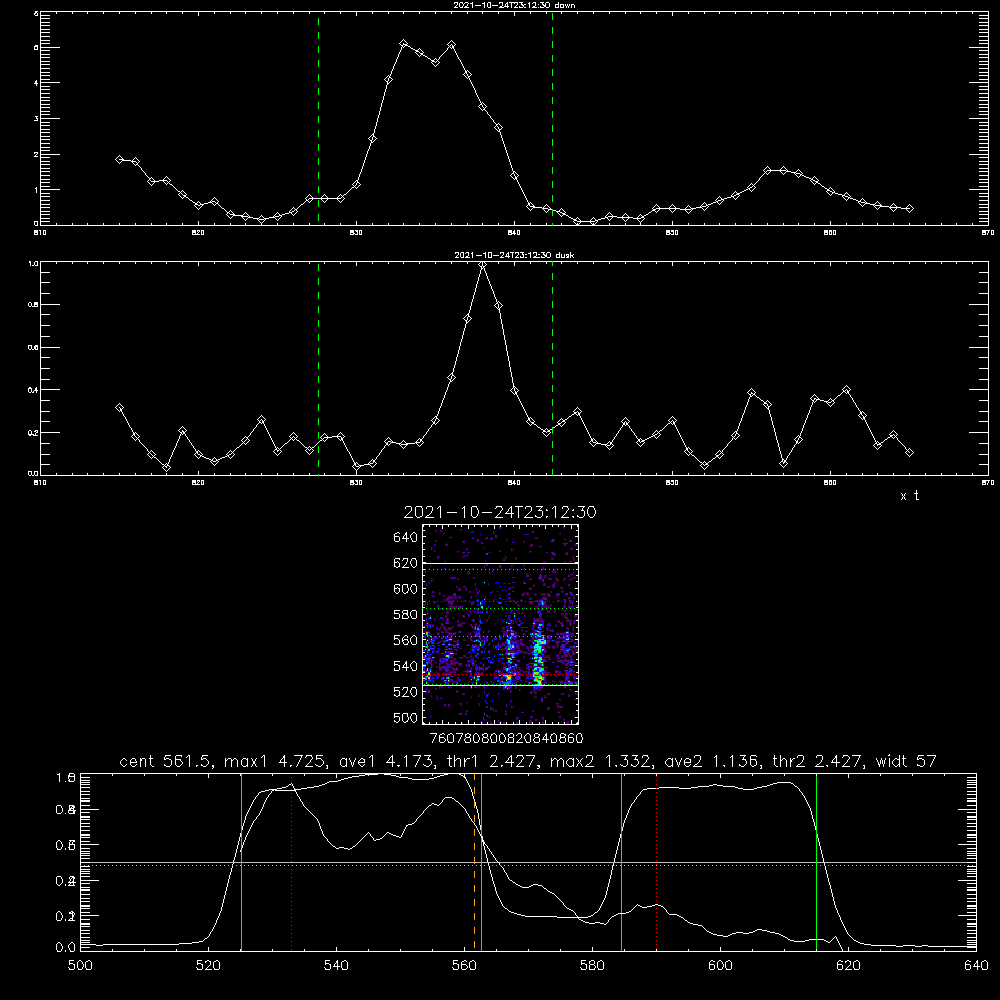This screenshot has height=1000, width=1000.
Task: Click the 'ave2 1.136' value
Action: (x=712, y=761)
